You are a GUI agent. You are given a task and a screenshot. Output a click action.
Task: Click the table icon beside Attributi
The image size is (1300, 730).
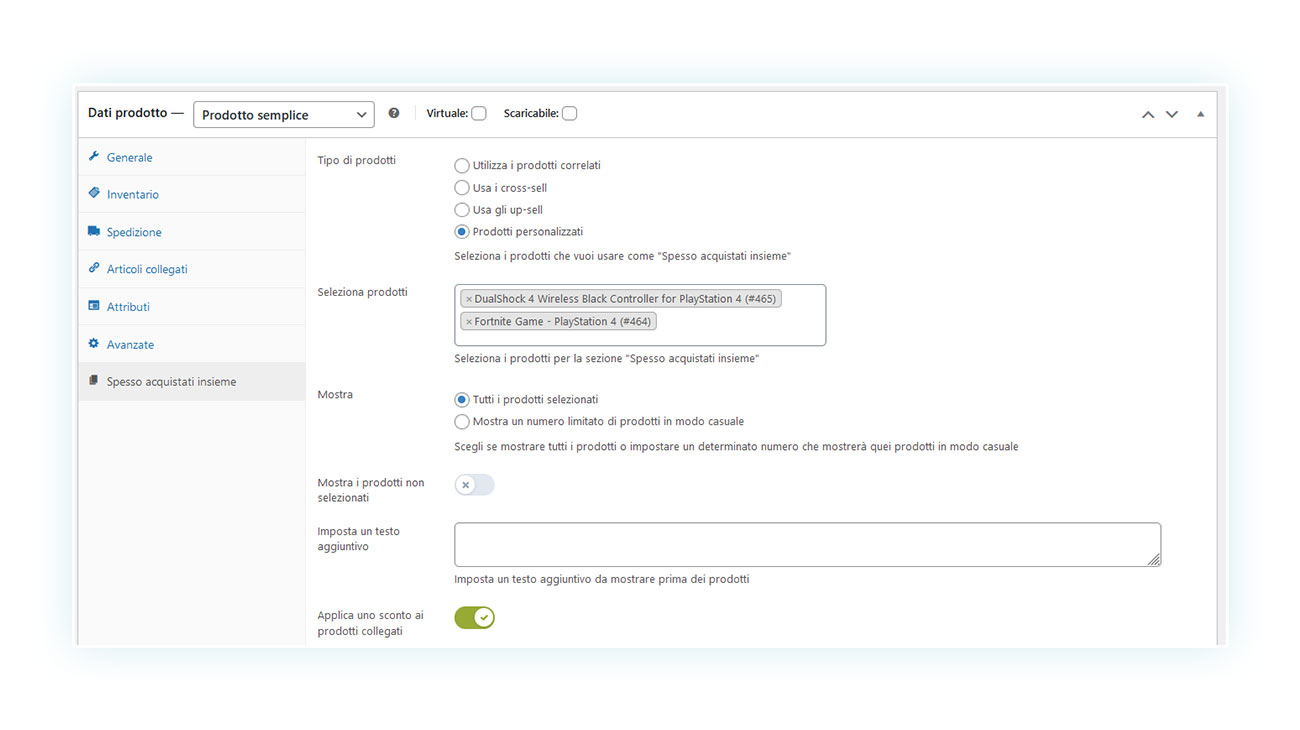94,307
